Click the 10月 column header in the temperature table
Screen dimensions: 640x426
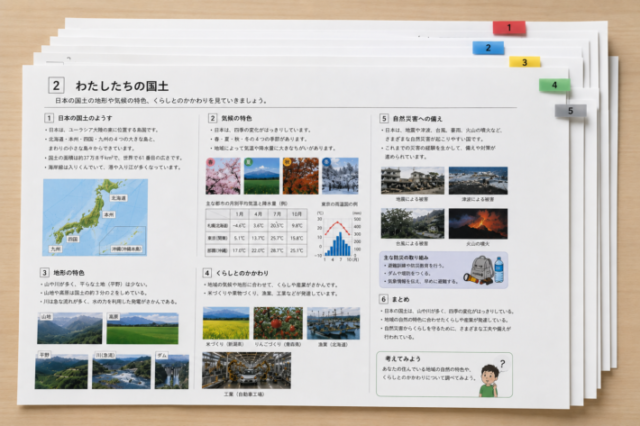coord(297,214)
